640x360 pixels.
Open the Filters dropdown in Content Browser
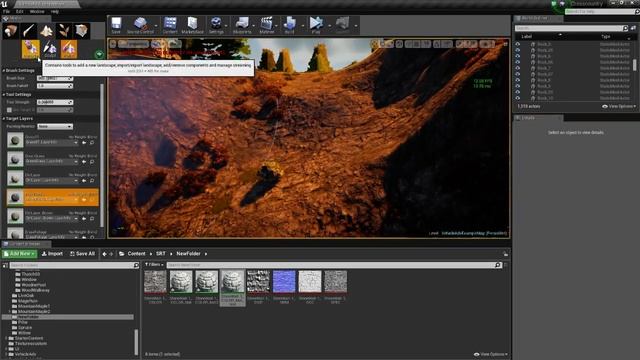click(153, 265)
